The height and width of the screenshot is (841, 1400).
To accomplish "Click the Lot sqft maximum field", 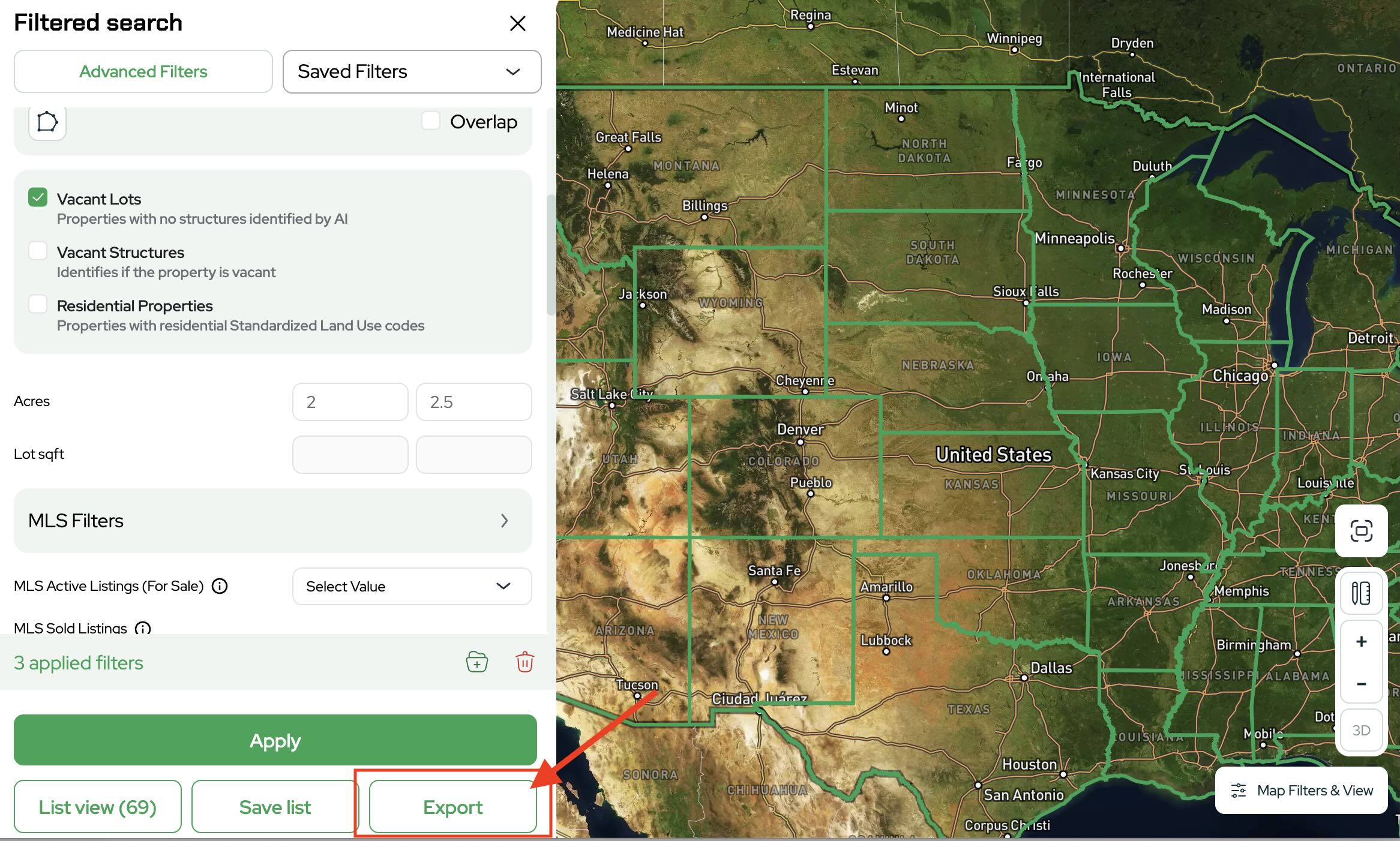I will point(474,455).
